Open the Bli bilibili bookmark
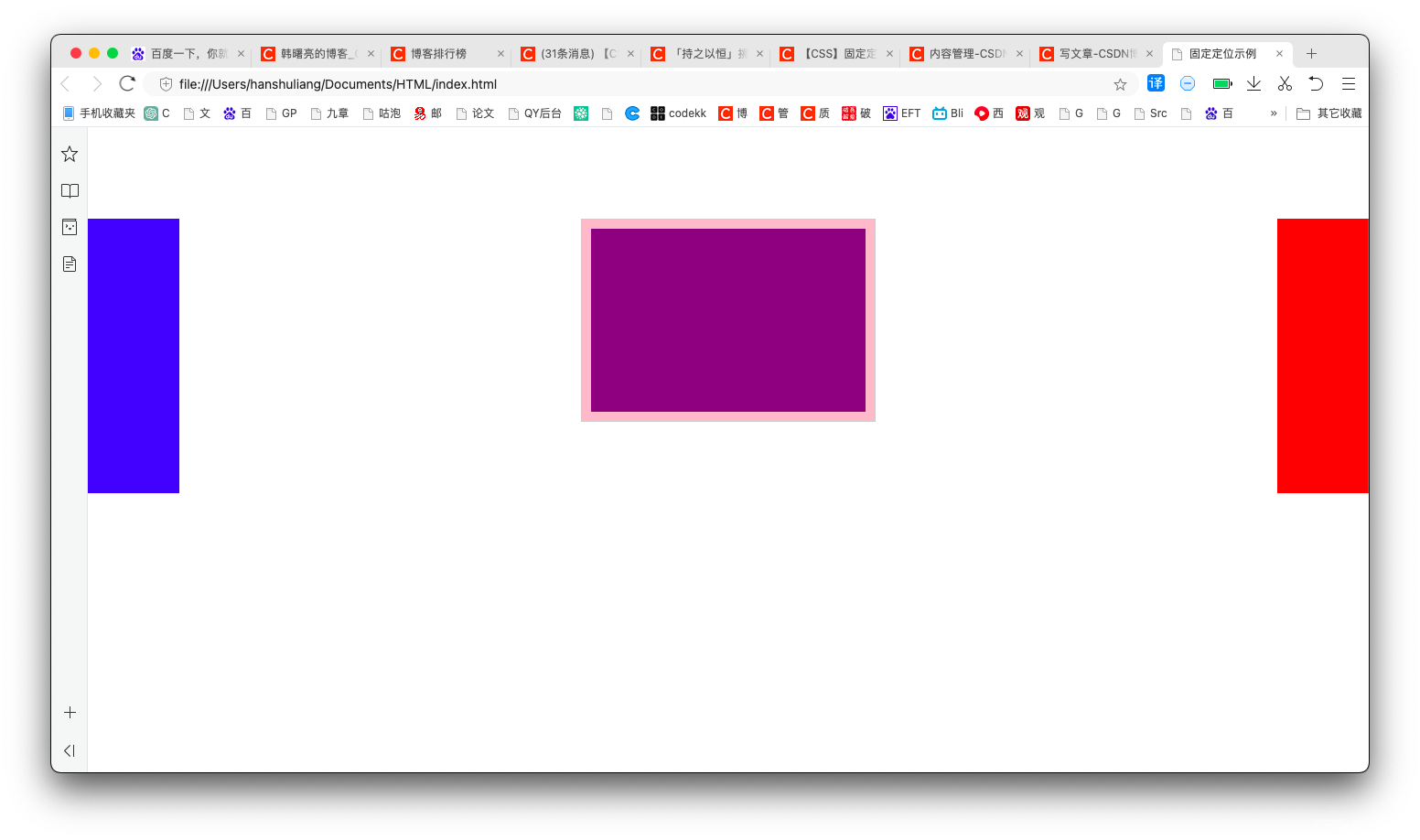 (948, 113)
